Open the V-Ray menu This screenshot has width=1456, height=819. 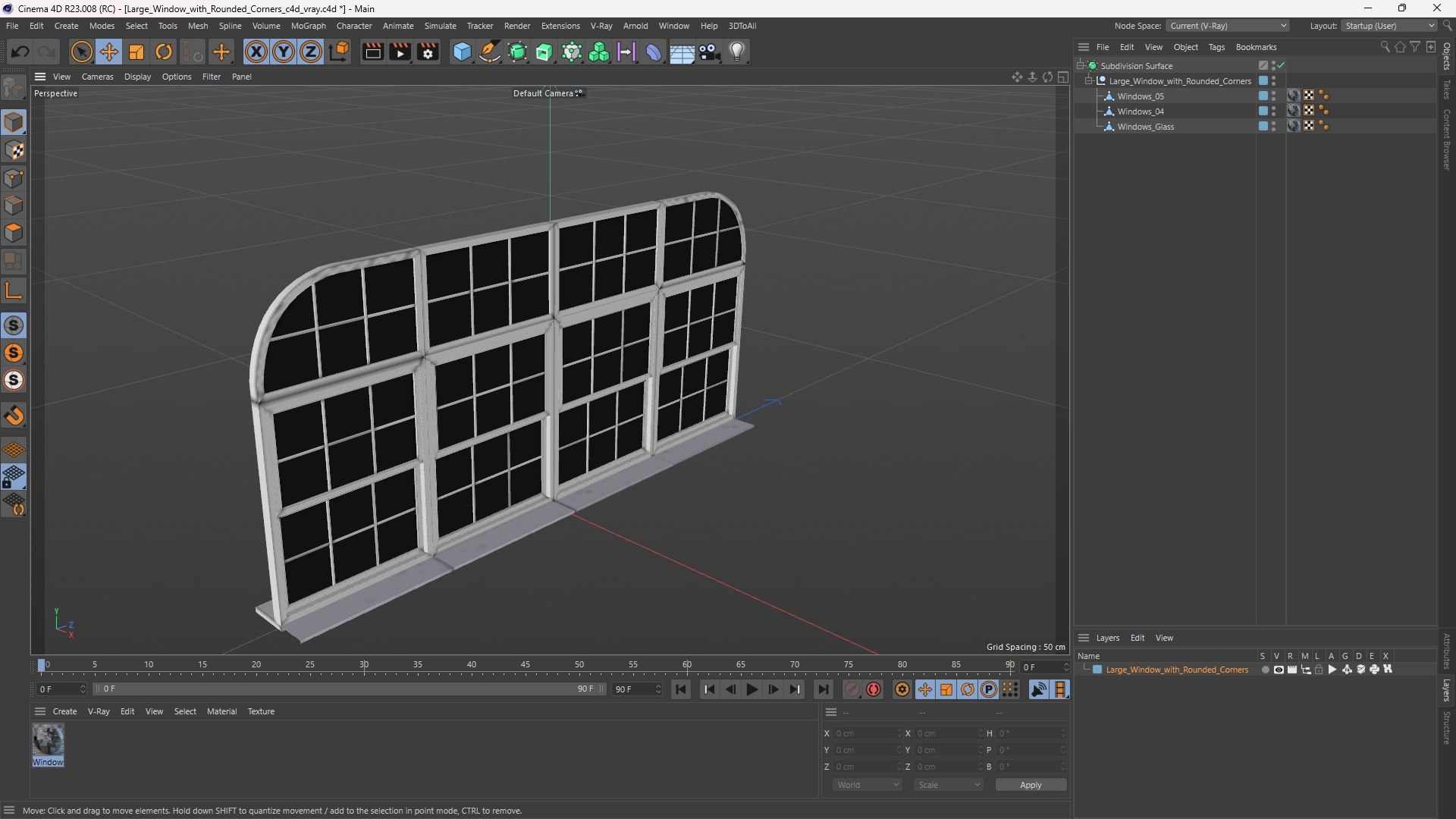tap(601, 26)
